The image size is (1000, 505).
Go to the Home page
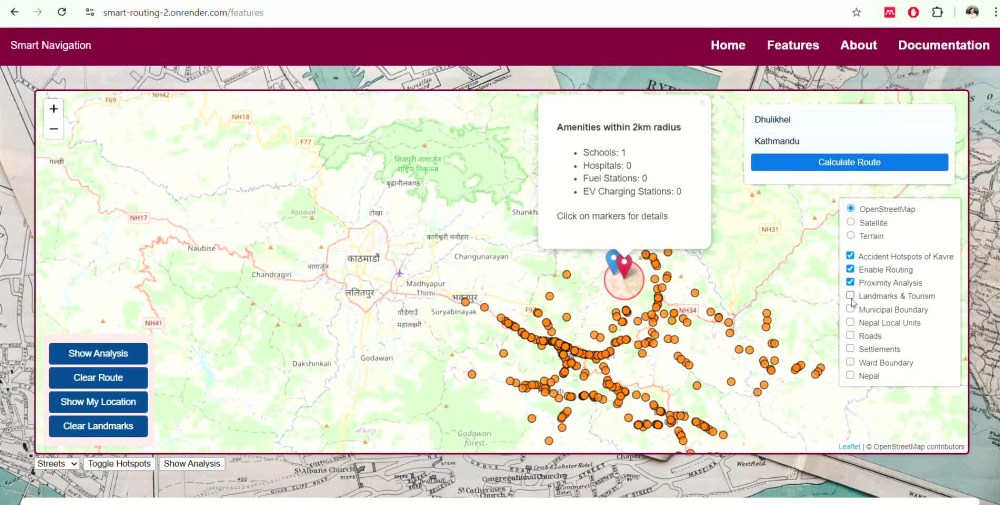[x=728, y=45]
